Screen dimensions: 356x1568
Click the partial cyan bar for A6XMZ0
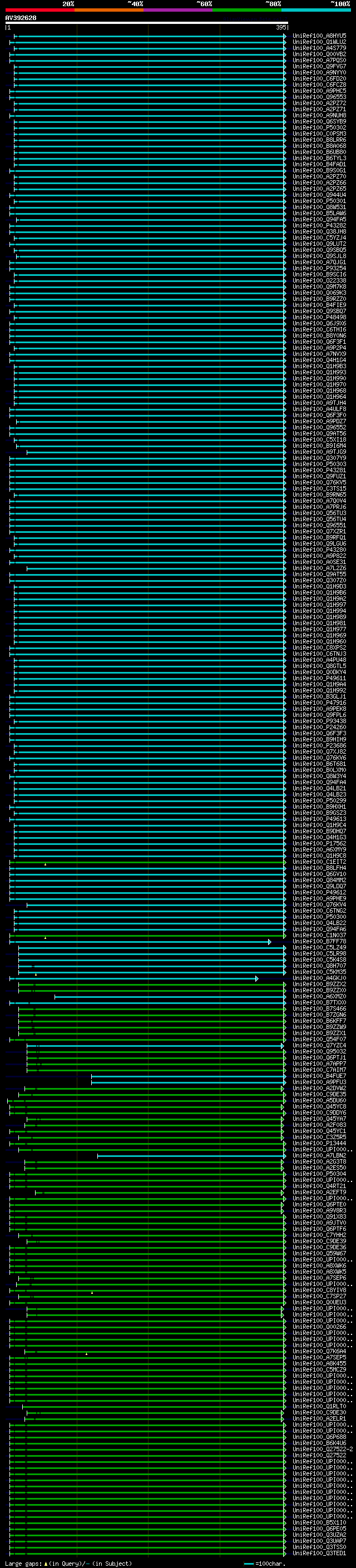pos(170,997)
